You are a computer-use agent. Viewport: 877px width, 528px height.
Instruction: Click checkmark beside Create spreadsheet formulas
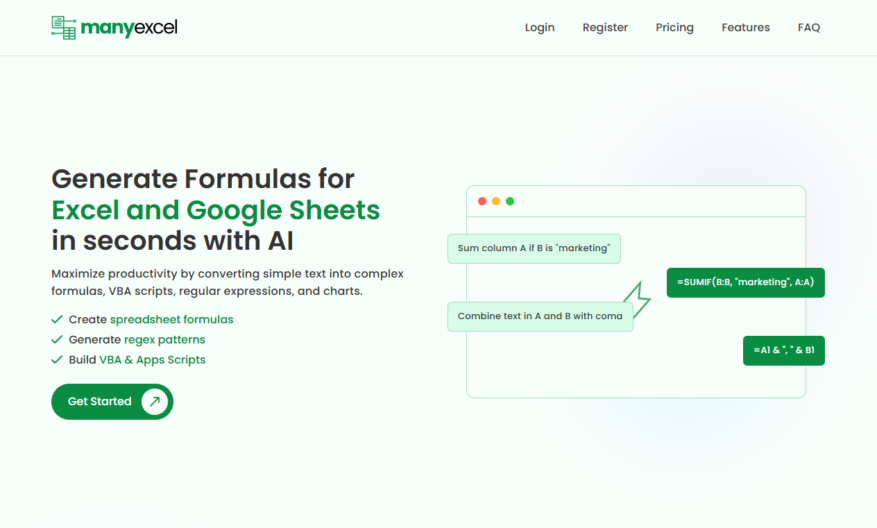pyautogui.click(x=56, y=319)
